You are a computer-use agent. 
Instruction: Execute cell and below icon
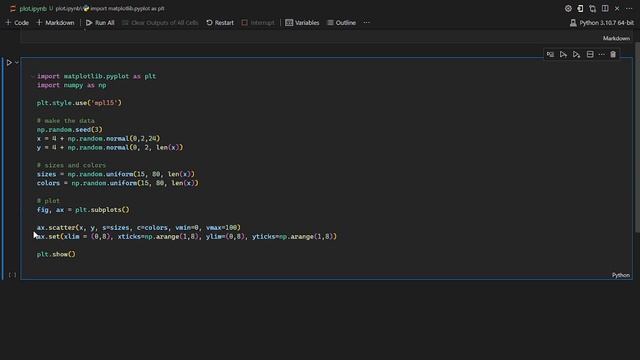click(576, 54)
